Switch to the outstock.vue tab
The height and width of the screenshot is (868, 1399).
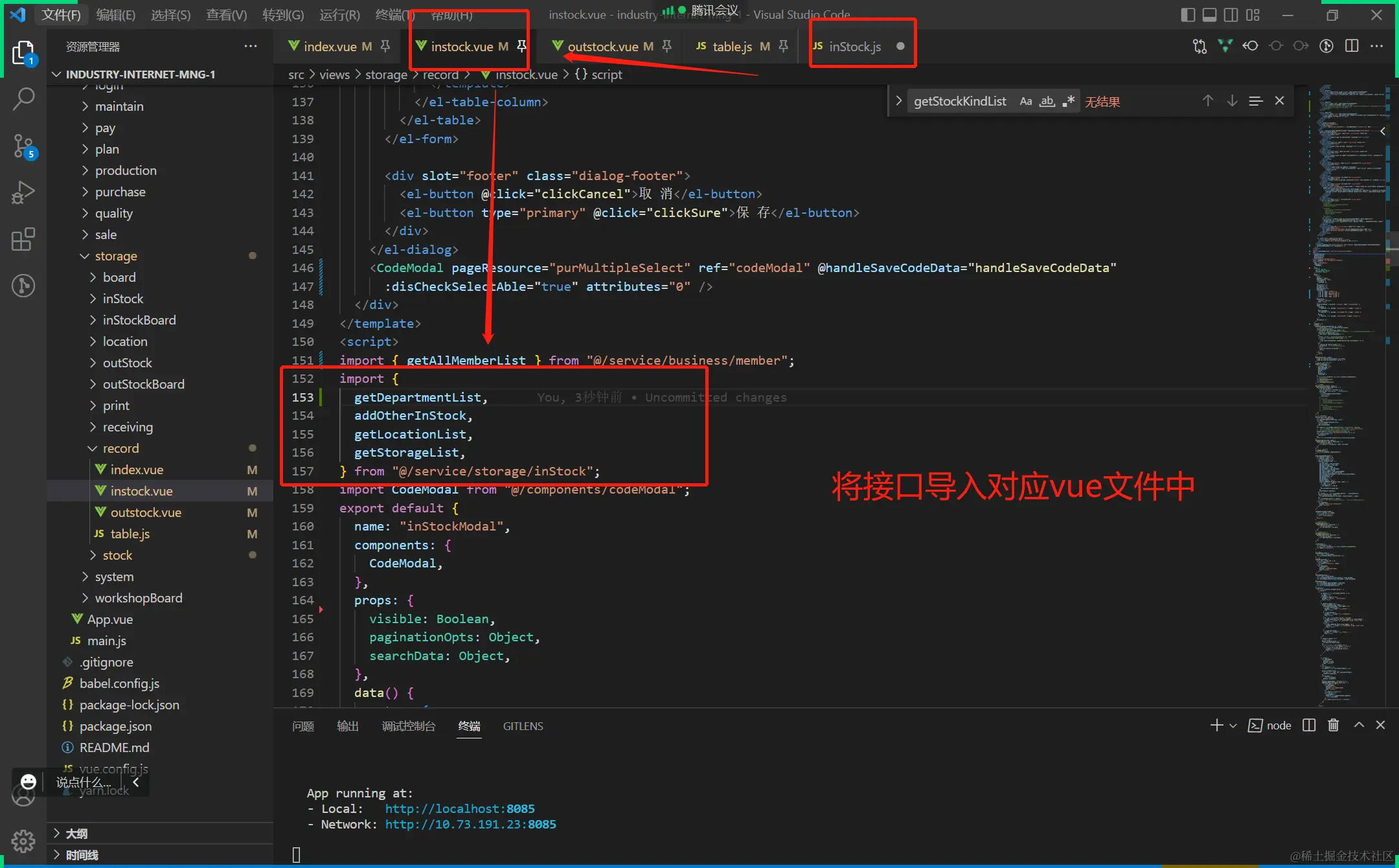pyautogui.click(x=602, y=47)
